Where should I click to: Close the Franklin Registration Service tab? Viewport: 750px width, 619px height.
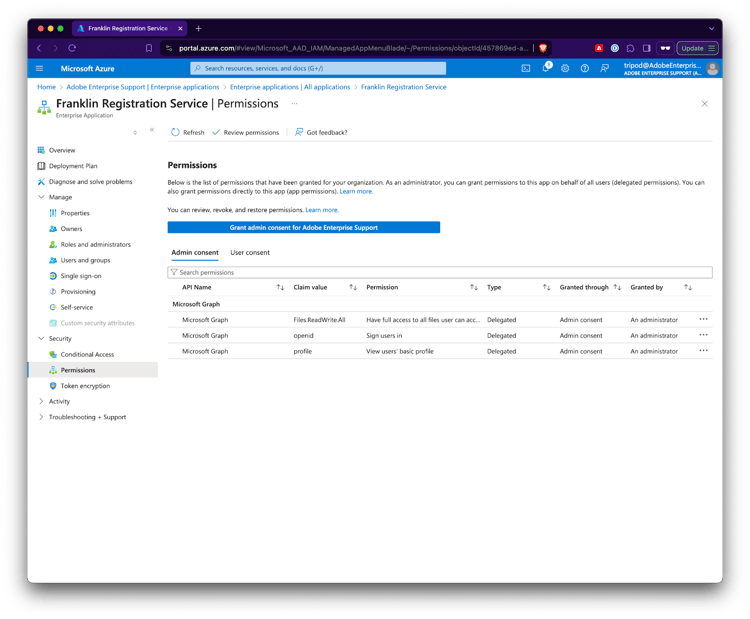[180, 28]
